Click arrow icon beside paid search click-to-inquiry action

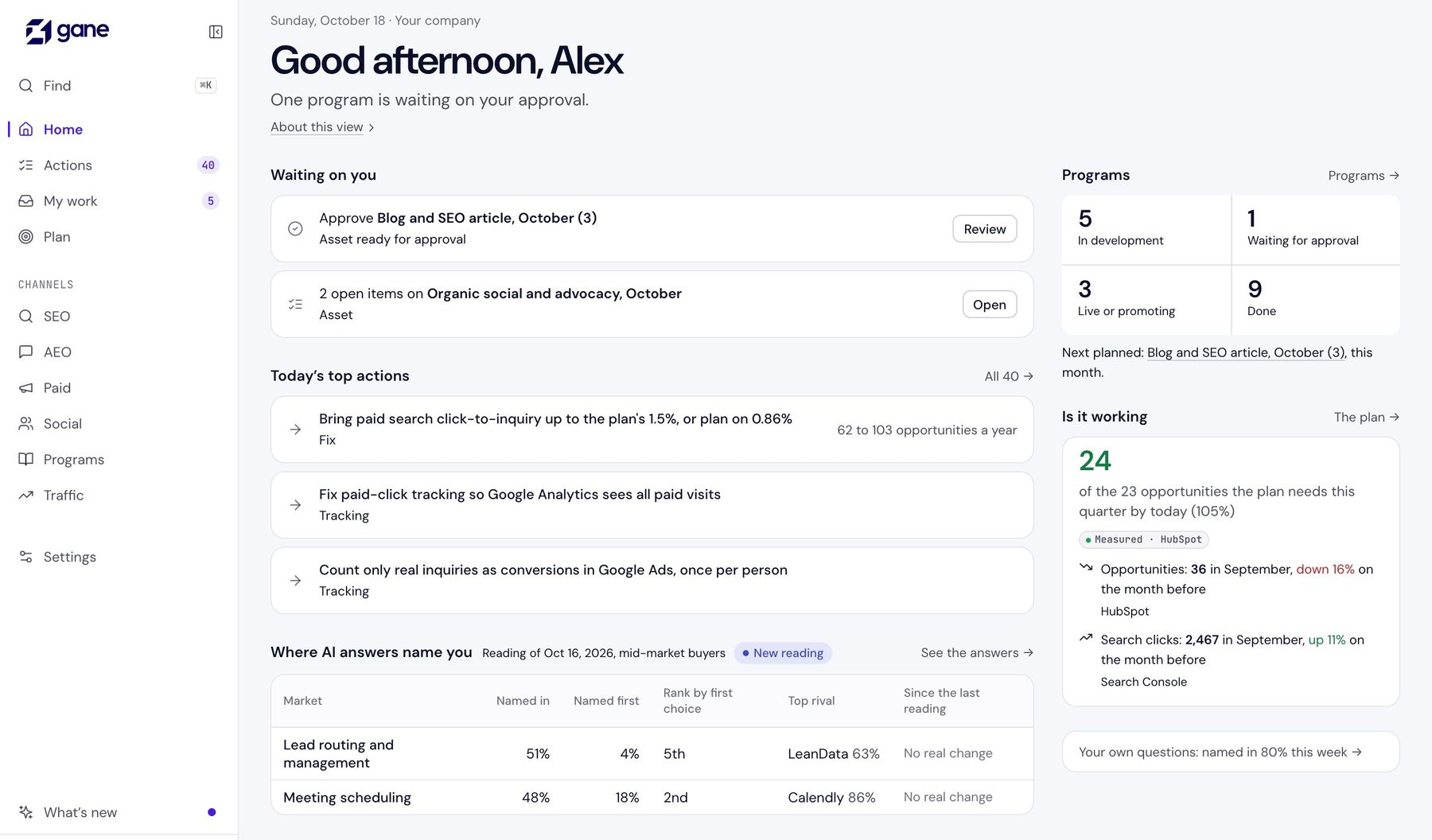click(295, 430)
